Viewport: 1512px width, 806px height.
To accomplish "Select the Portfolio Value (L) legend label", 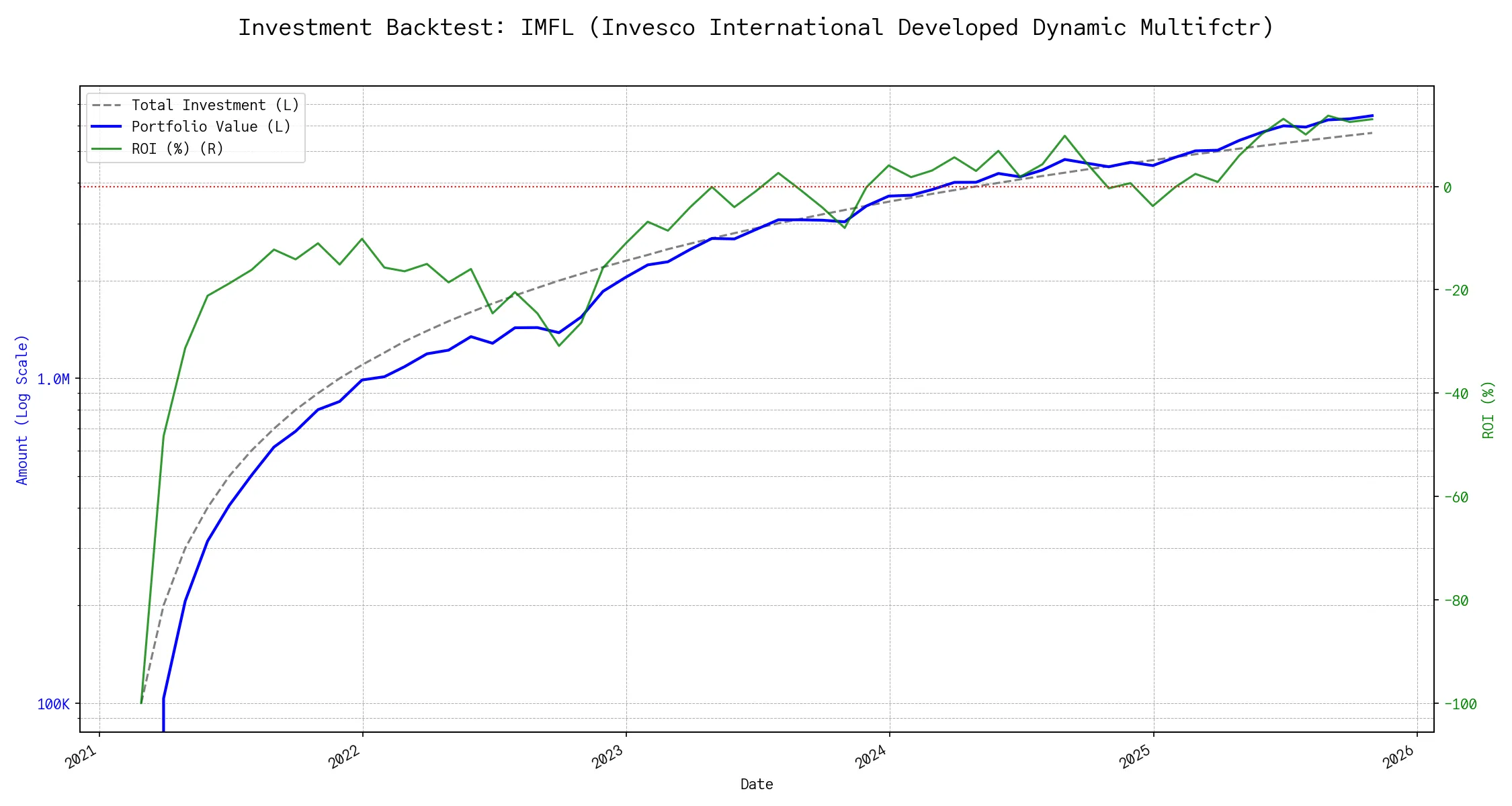I will (211, 127).
